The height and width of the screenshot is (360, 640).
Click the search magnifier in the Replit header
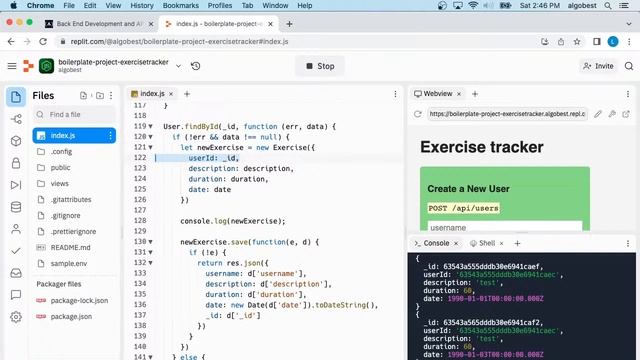pos(629,66)
